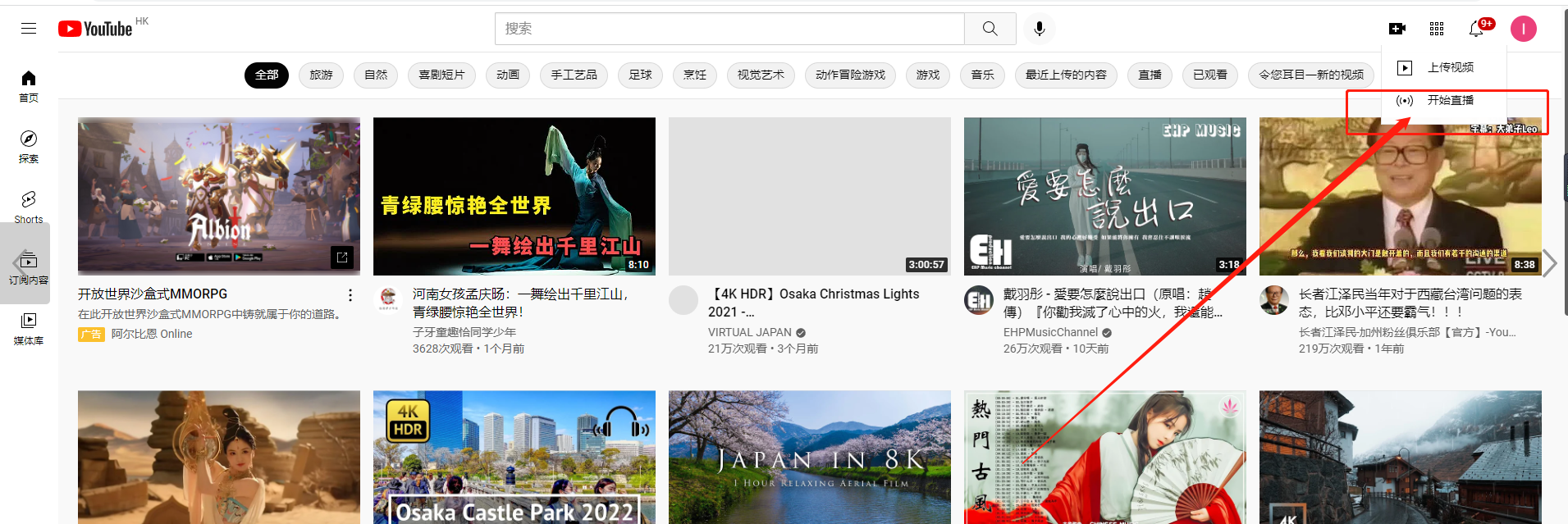This screenshot has width=1568, height=524.
Task: Select the 旅游 filter chip
Action: (x=321, y=75)
